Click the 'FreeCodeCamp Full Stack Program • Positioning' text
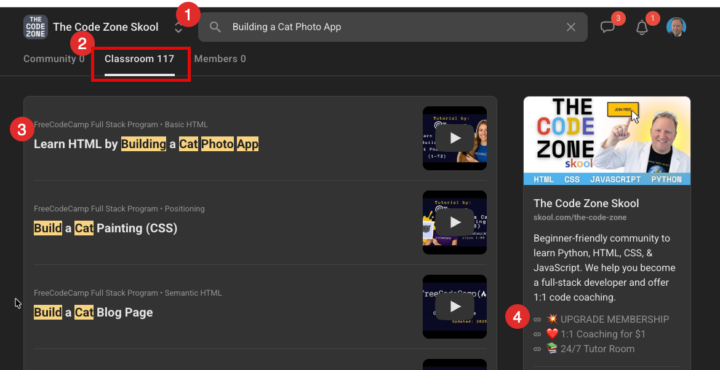This screenshot has height=370, width=720. pos(119,209)
